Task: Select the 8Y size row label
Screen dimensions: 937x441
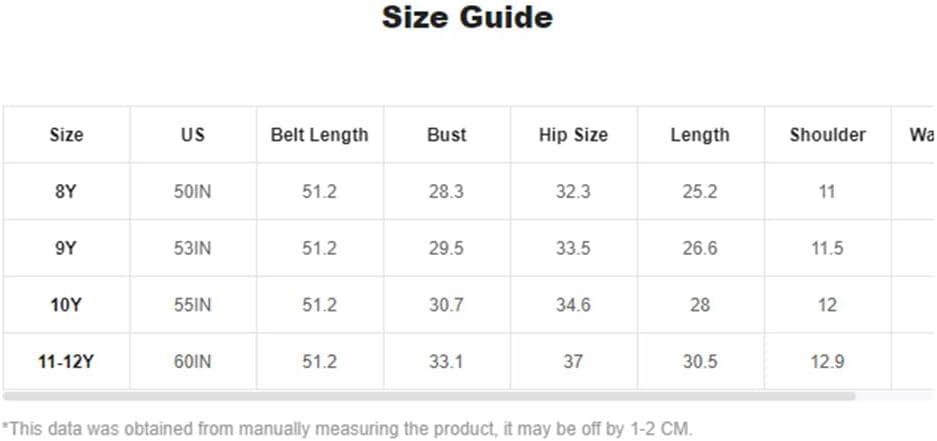Action: point(66,191)
